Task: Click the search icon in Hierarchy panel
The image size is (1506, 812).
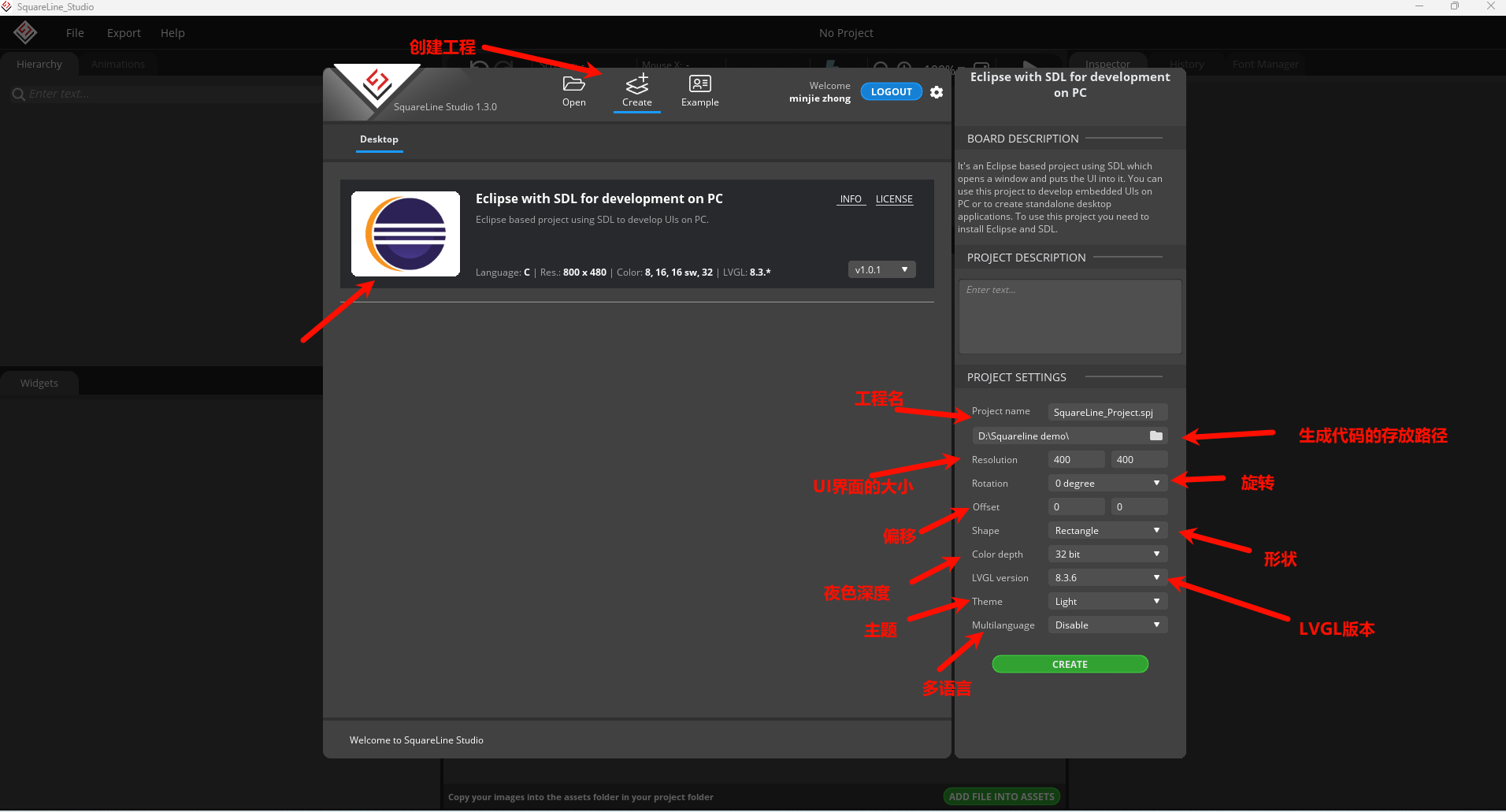Action: [18, 95]
